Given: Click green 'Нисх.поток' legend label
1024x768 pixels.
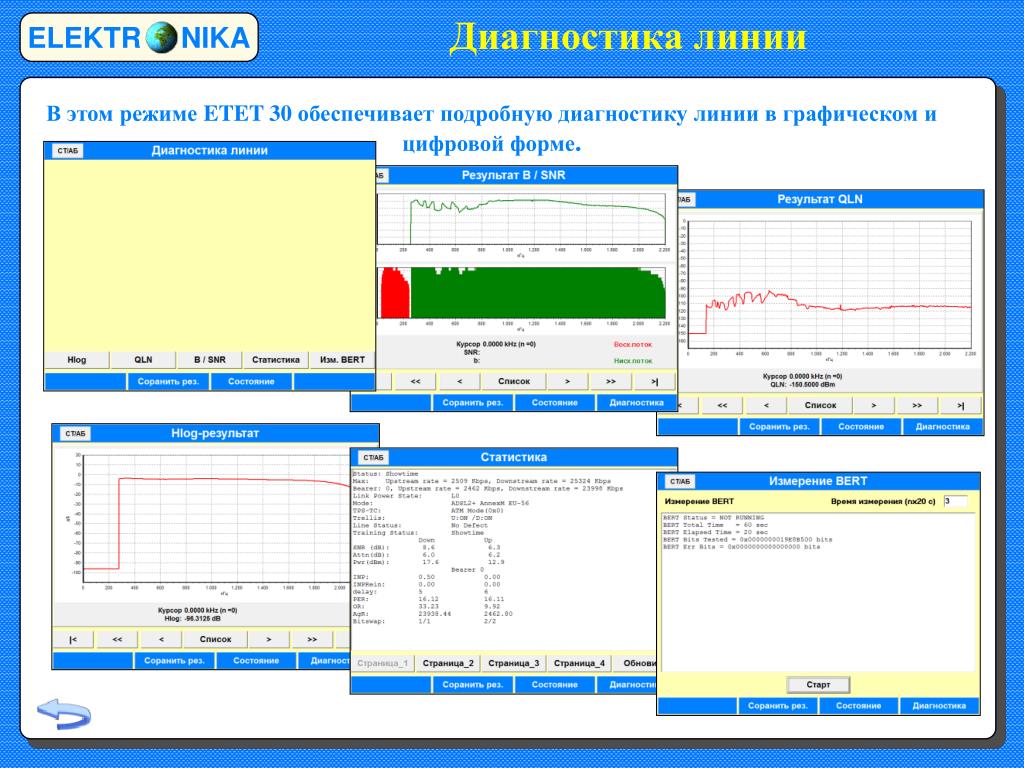Looking at the screenshot, I should click(633, 361).
